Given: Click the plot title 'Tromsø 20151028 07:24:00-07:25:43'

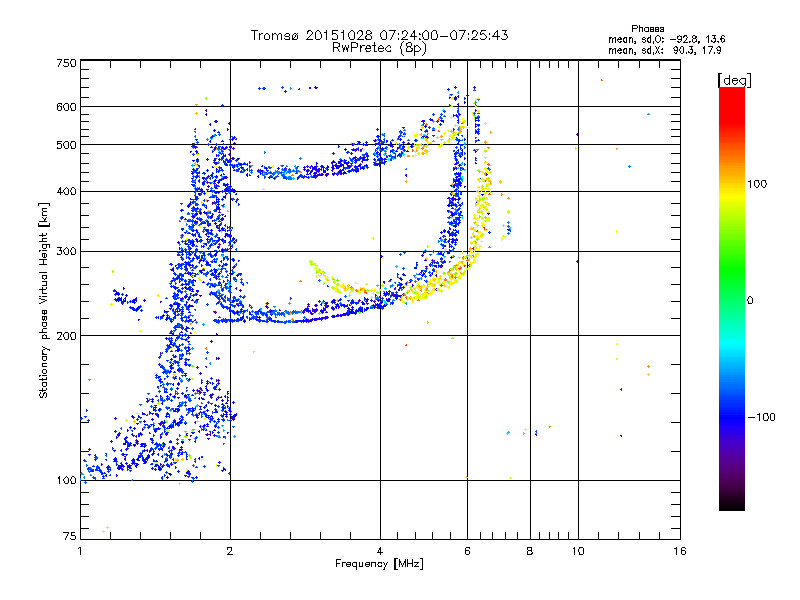Looking at the screenshot, I should 379,35.
